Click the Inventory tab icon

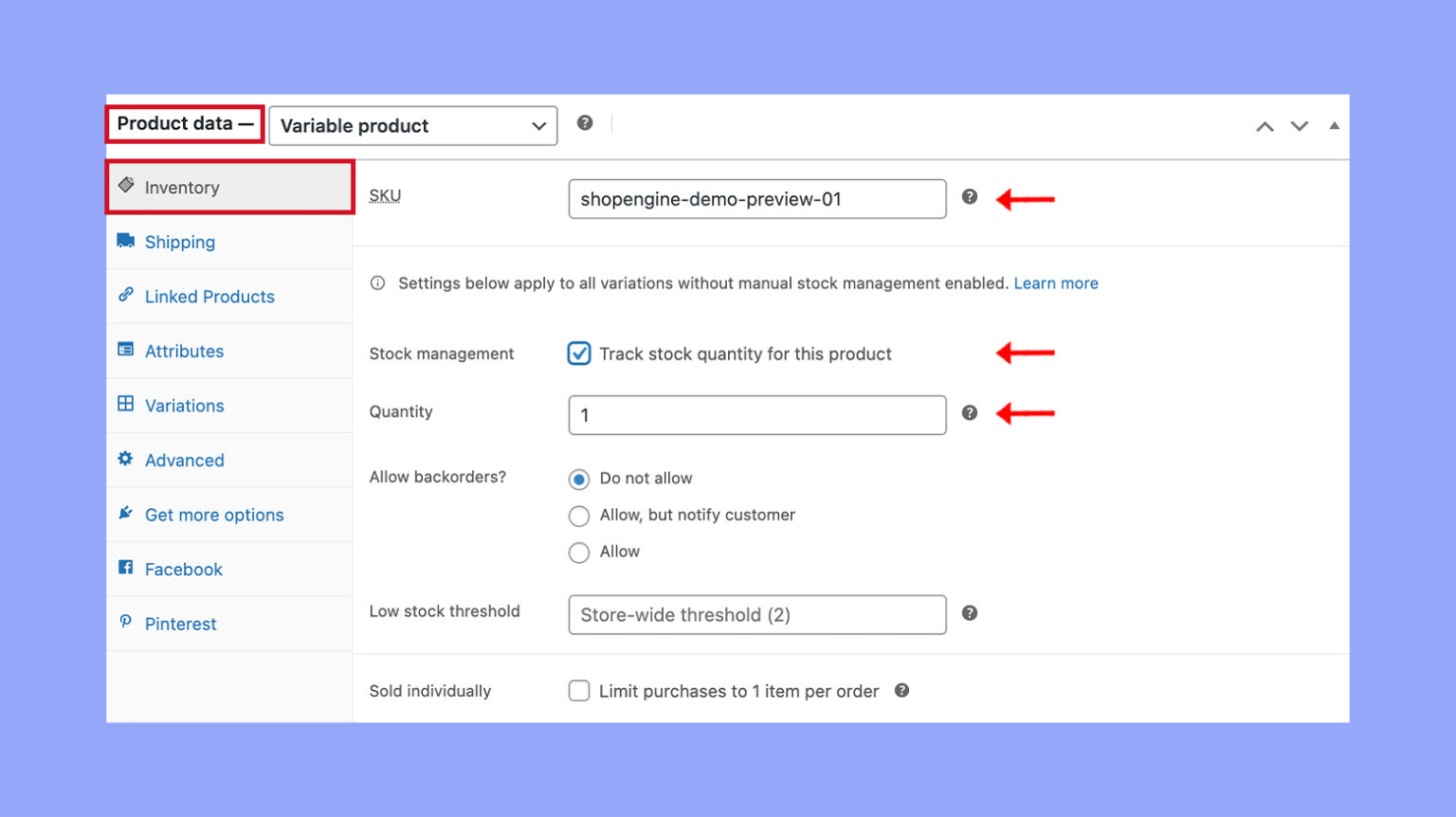(126, 186)
